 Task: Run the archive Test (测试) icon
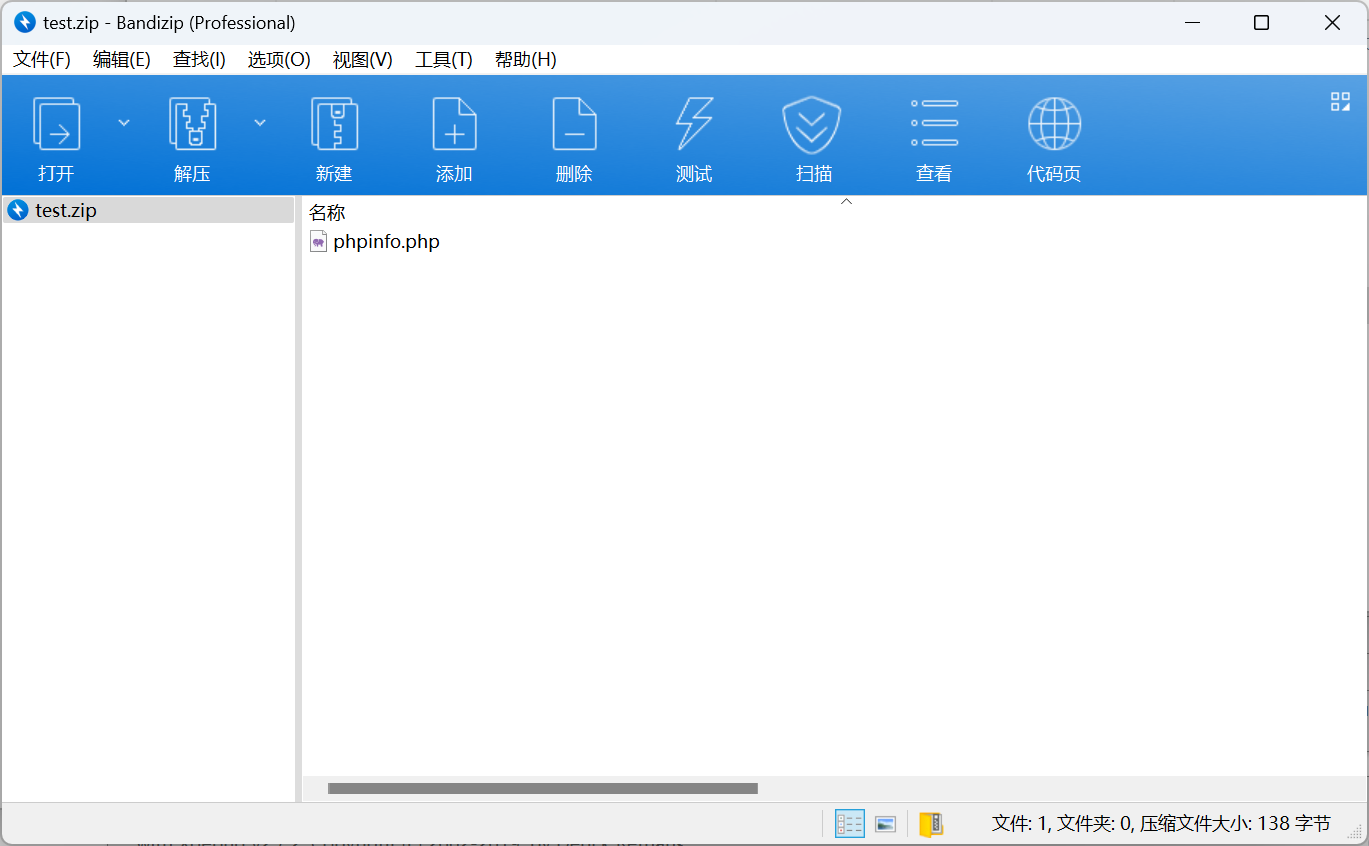[694, 124]
